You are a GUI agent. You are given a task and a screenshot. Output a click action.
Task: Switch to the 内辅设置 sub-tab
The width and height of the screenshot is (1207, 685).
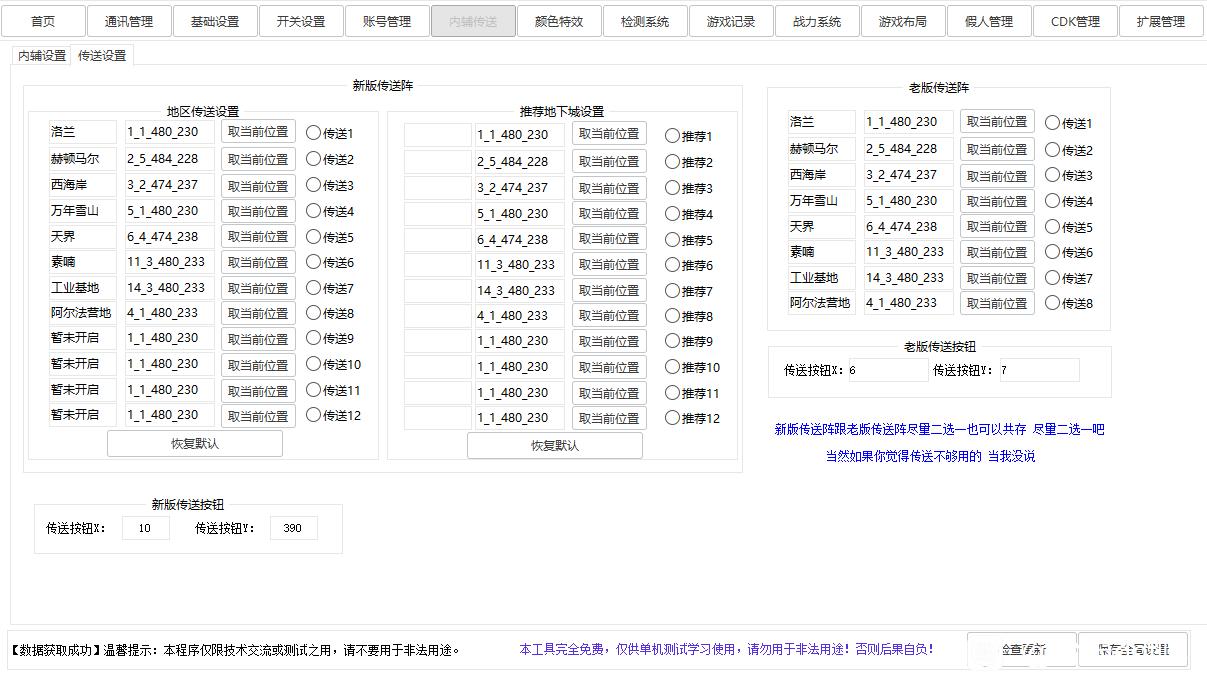42,56
